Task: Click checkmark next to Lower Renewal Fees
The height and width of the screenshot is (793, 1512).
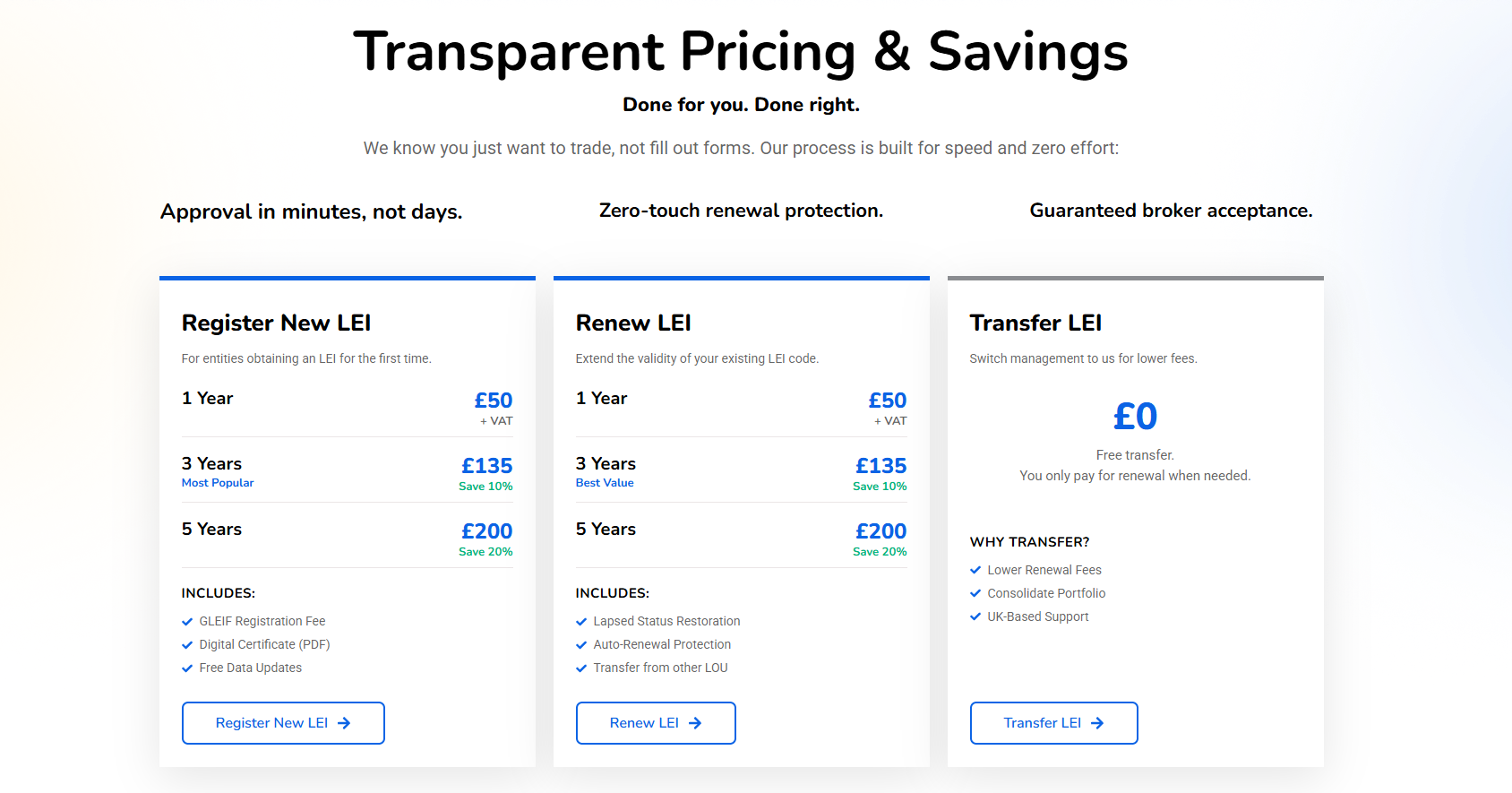Action: (x=975, y=570)
